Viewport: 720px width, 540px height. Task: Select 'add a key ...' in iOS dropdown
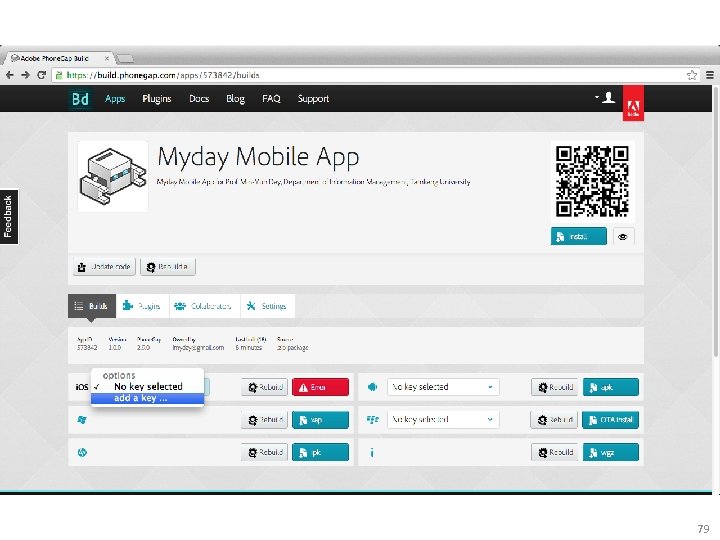[x=147, y=398]
